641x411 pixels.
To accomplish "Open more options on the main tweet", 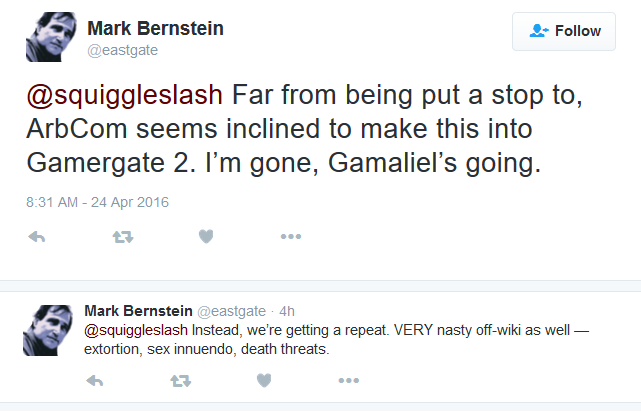I will (291, 236).
